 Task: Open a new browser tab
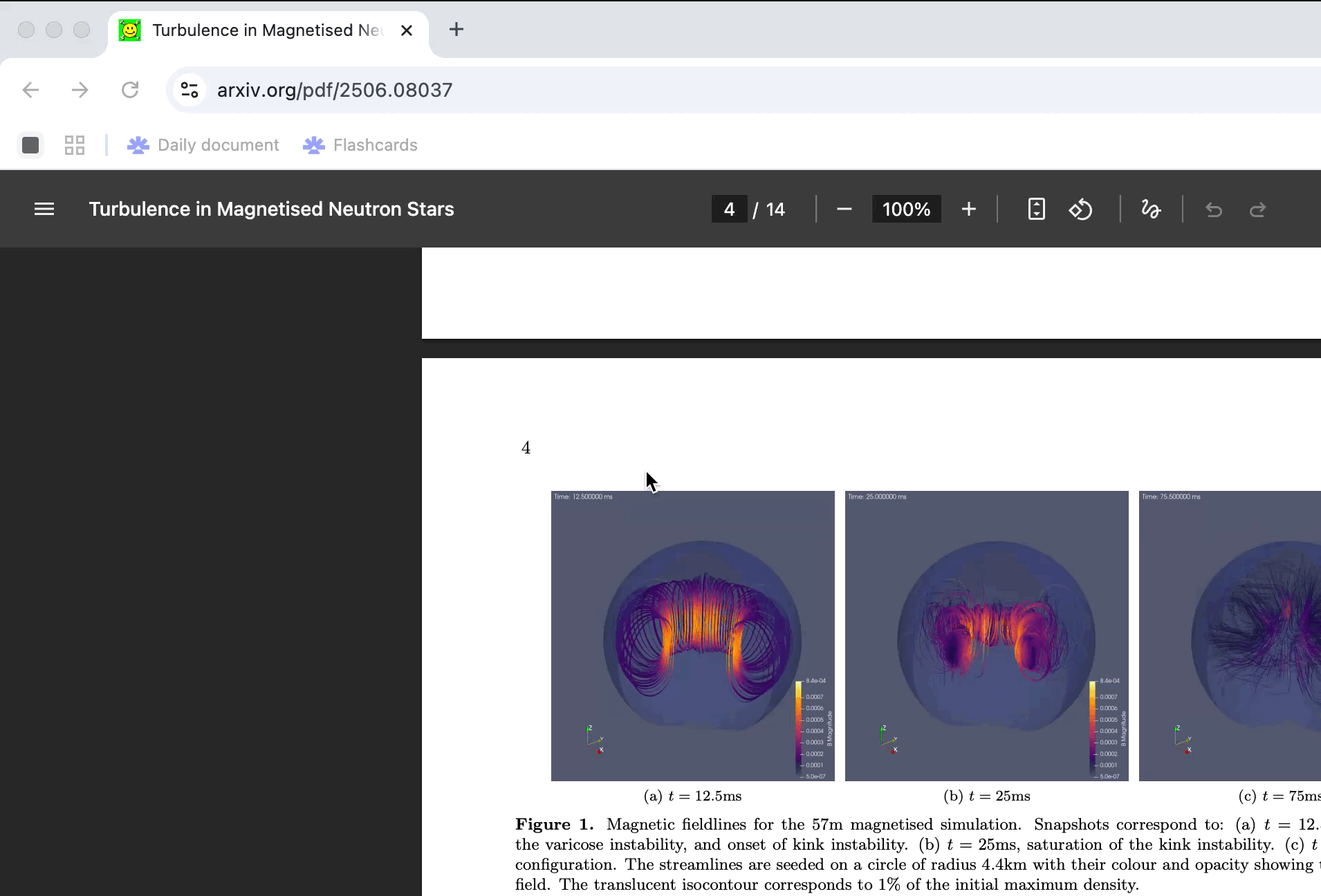(x=456, y=29)
